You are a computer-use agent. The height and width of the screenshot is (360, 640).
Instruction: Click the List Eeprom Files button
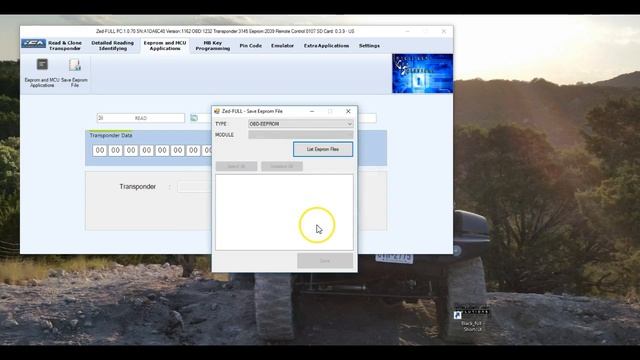tap(323, 149)
